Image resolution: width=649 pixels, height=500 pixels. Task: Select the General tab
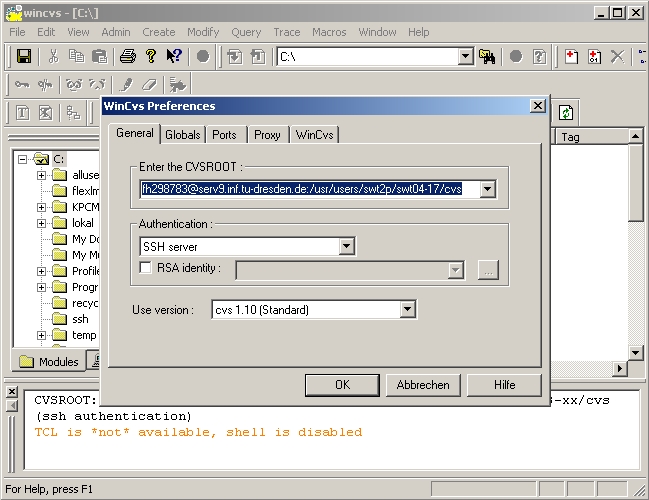[x=135, y=133]
